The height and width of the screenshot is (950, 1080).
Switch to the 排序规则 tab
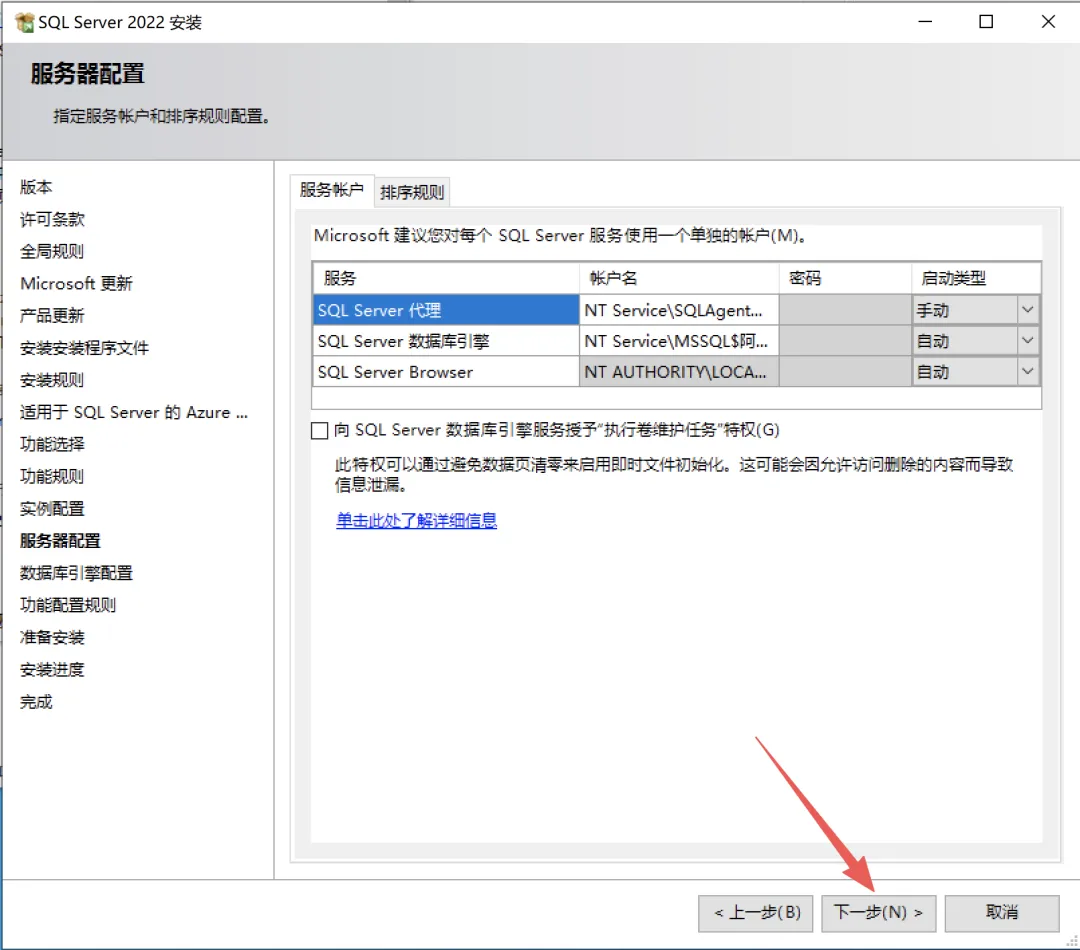coord(412,192)
